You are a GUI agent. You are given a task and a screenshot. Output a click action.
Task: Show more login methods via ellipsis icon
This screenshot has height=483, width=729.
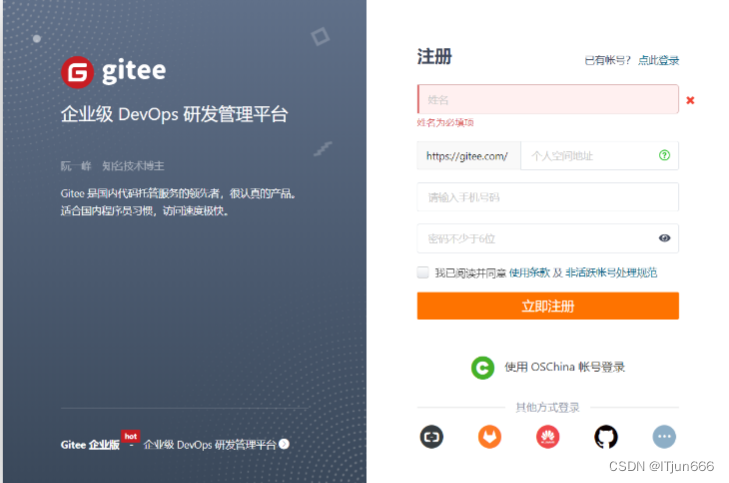pos(664,437)
